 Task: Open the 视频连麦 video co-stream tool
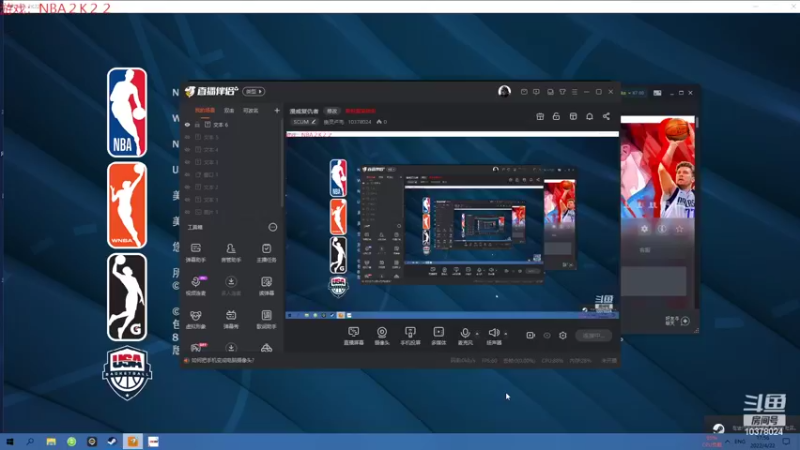click(196, 286)
